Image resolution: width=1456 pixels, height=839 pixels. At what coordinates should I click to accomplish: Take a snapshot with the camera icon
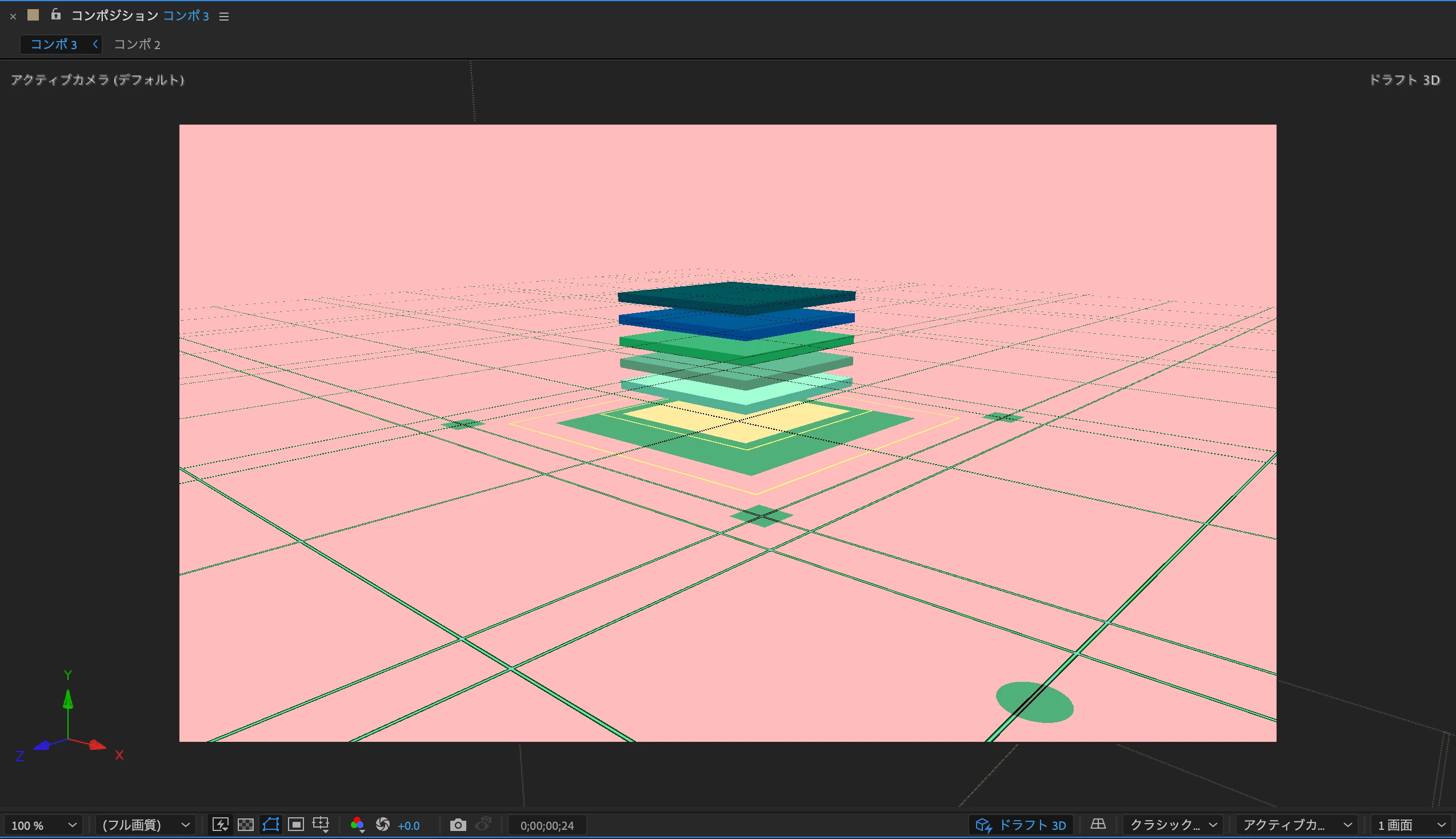click(458, 825)
